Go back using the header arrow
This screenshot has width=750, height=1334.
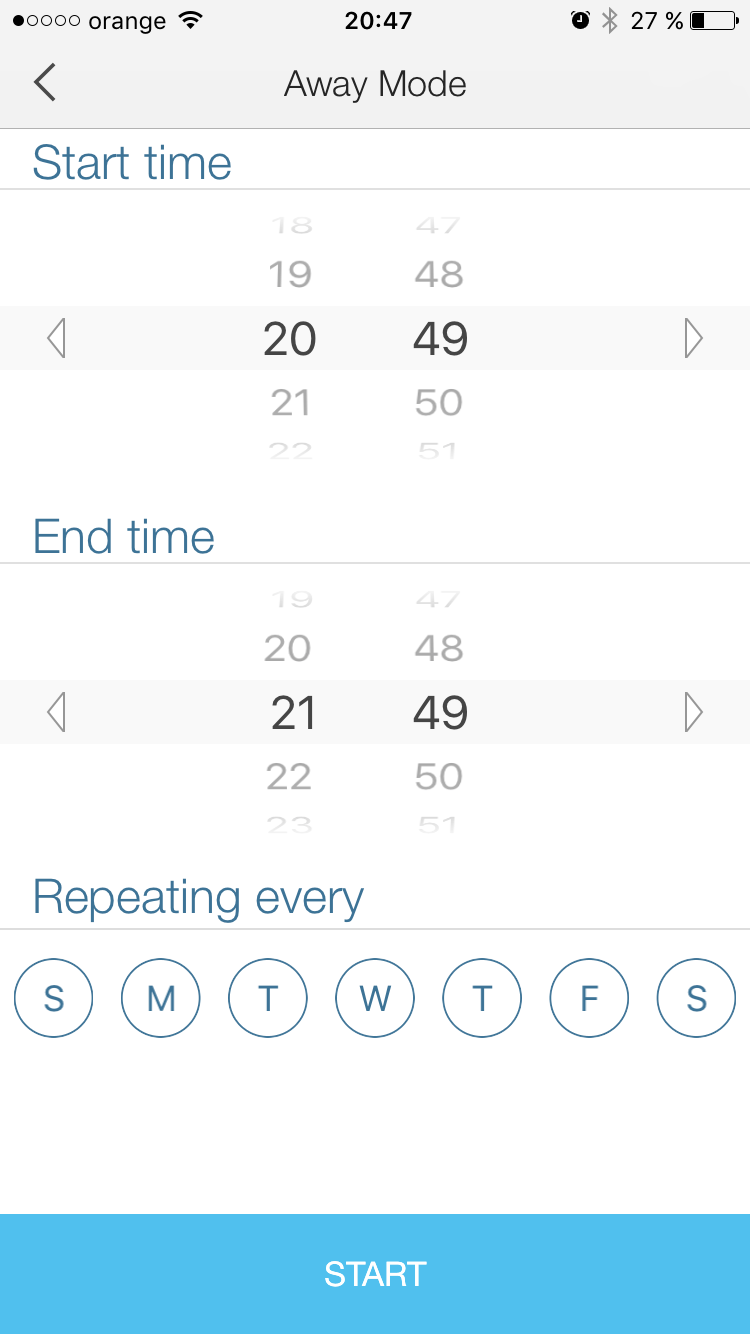tap(45, 83)
